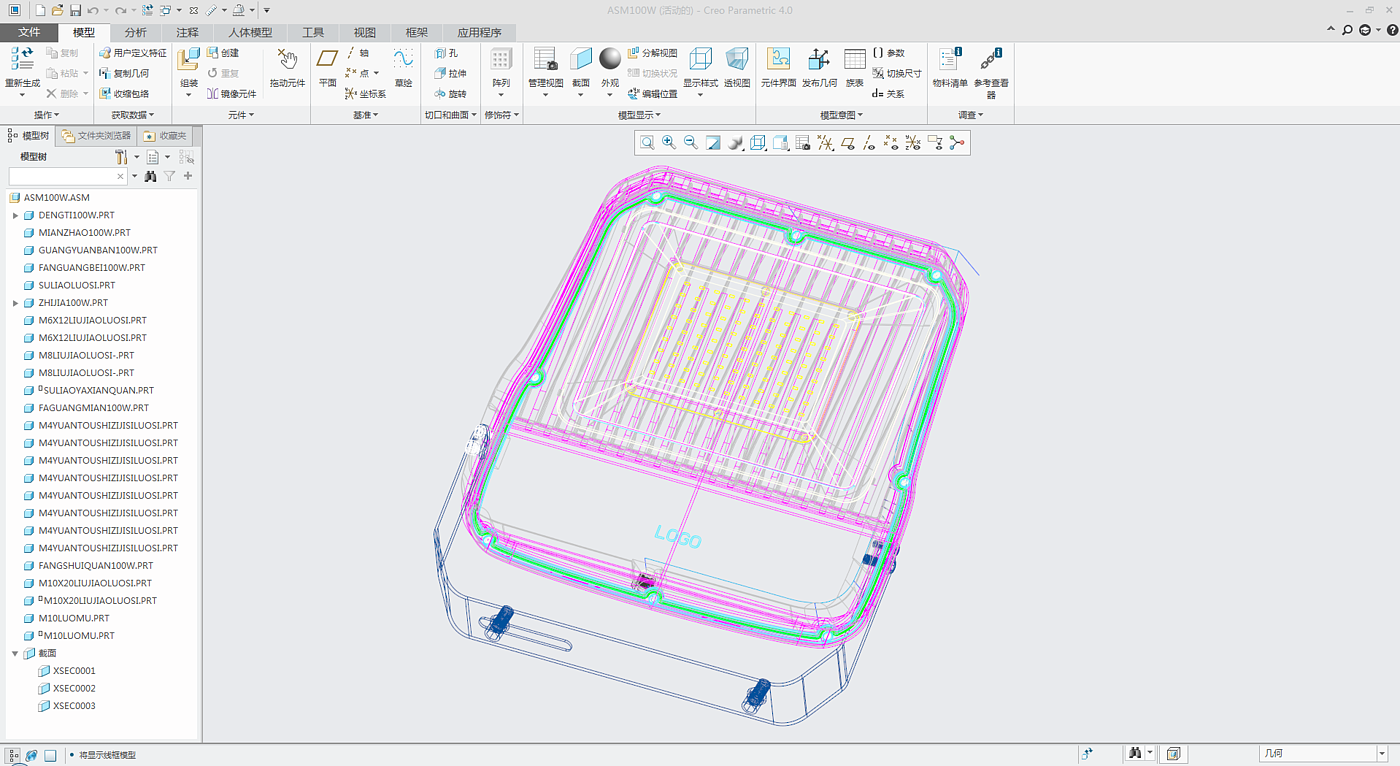
Task: Select the 拖动元件 drag components tool
Action: (x=287, y=68)
